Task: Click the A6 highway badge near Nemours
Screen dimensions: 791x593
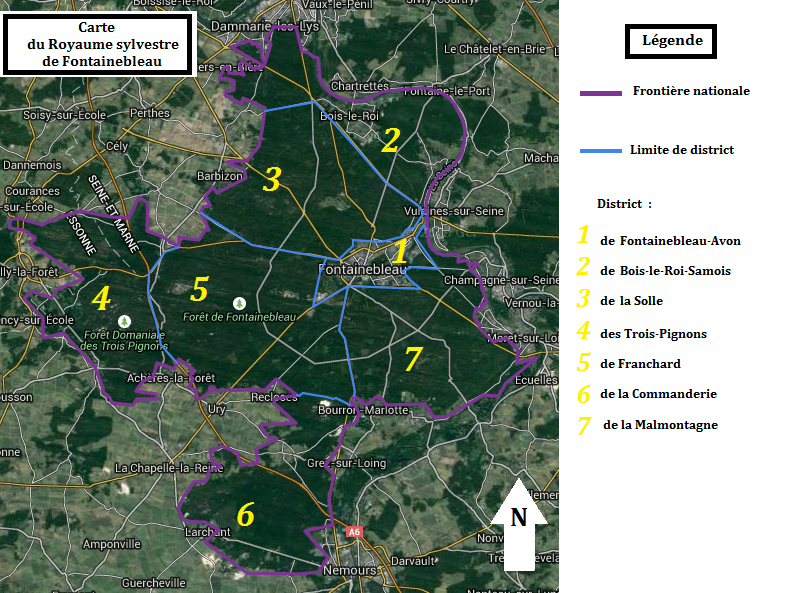Action: (353, 533)
